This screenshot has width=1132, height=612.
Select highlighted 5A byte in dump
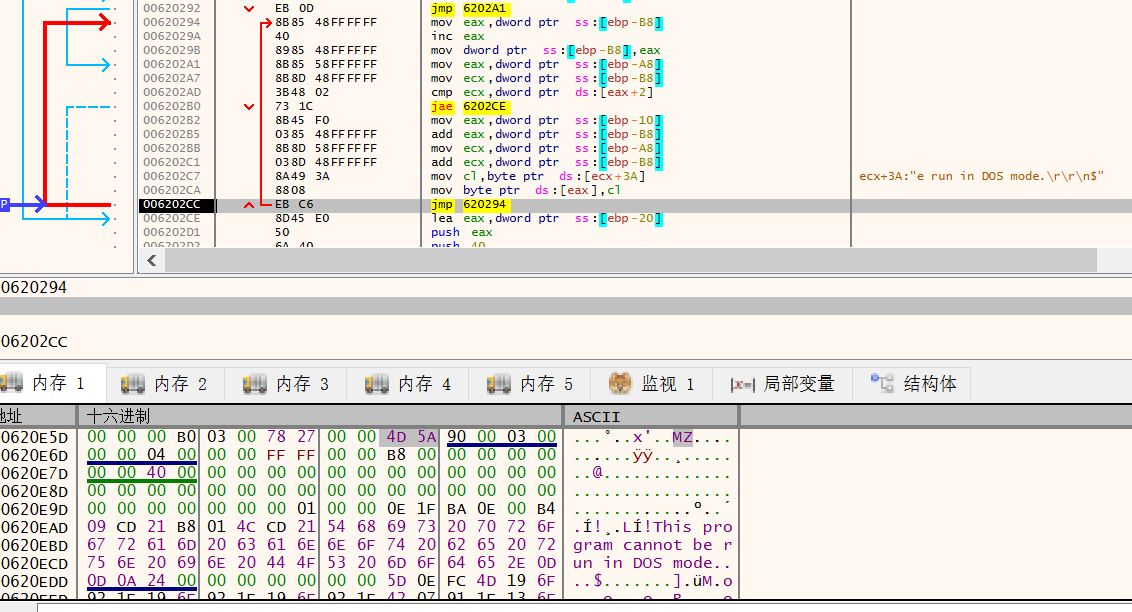click(x=426, y=437)
